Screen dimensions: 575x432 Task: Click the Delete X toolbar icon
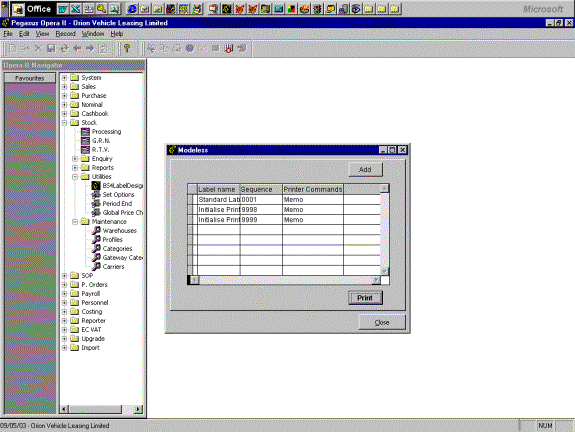(x=38, y=48)
